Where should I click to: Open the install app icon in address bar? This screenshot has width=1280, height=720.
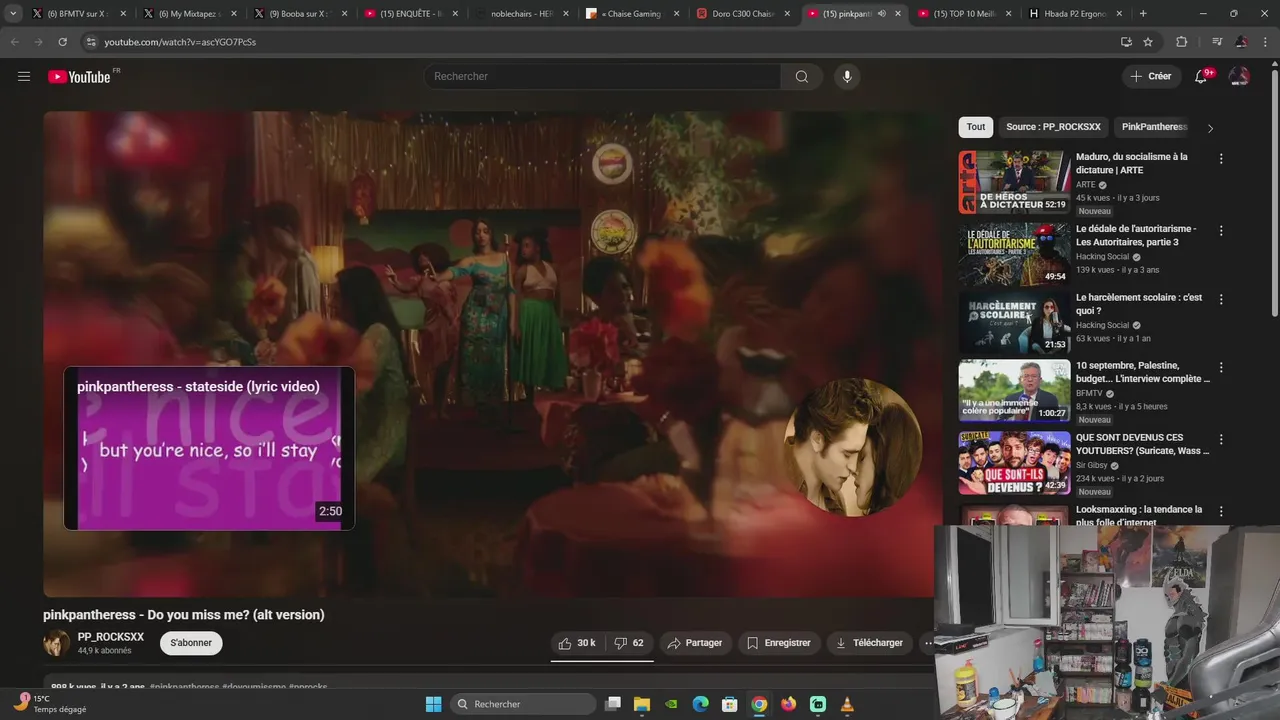point(1126,42)
